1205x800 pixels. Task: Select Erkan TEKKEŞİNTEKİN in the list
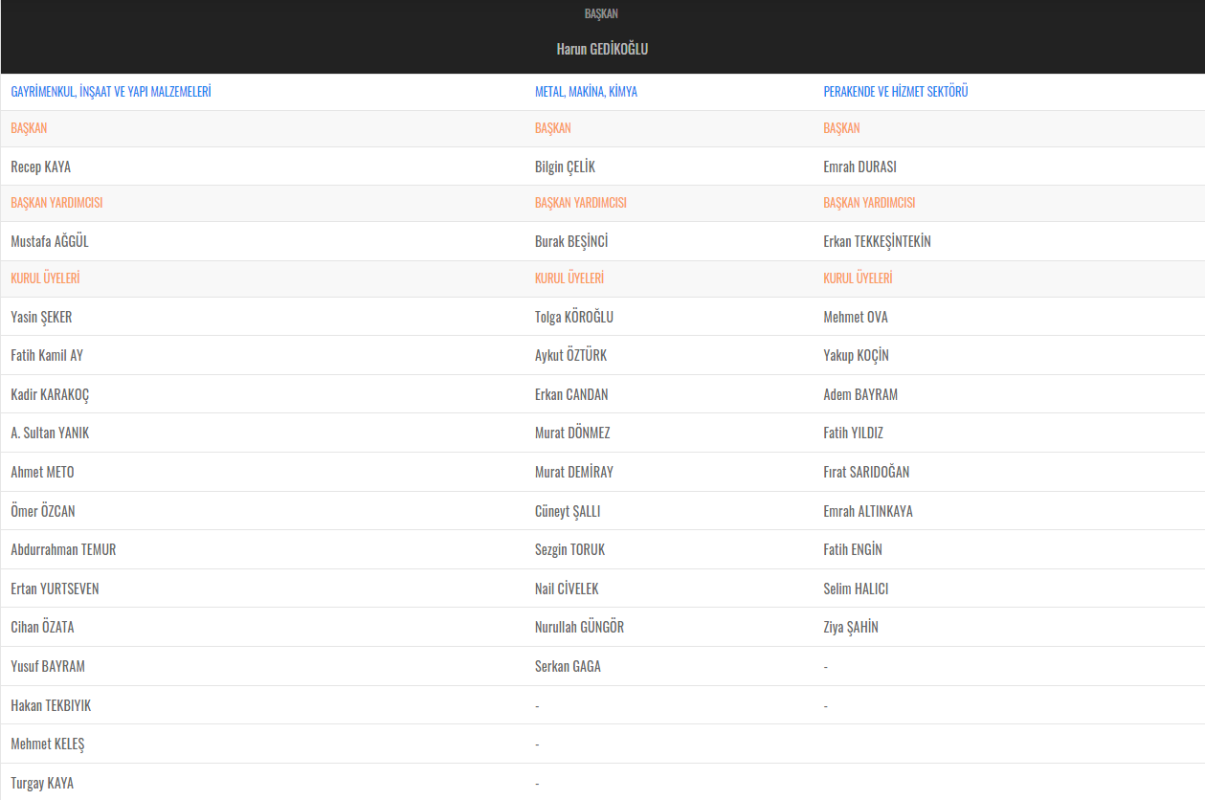pyautogui.click(x=877, y=241)
